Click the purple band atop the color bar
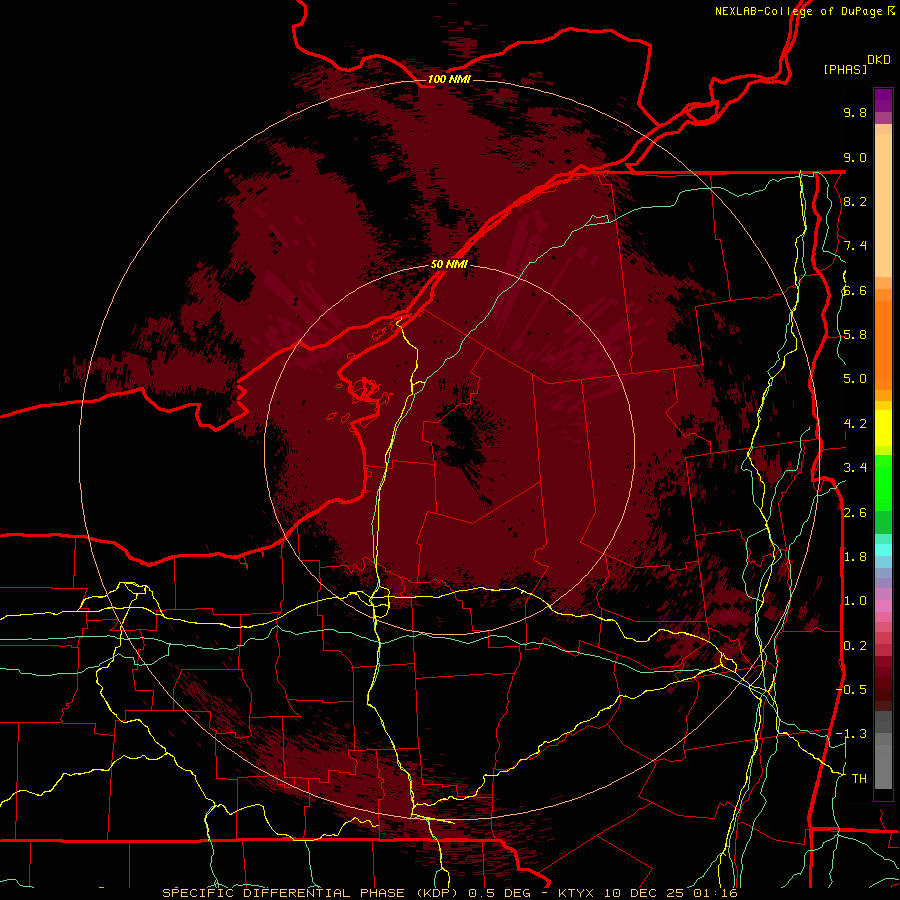 point(883,100)
